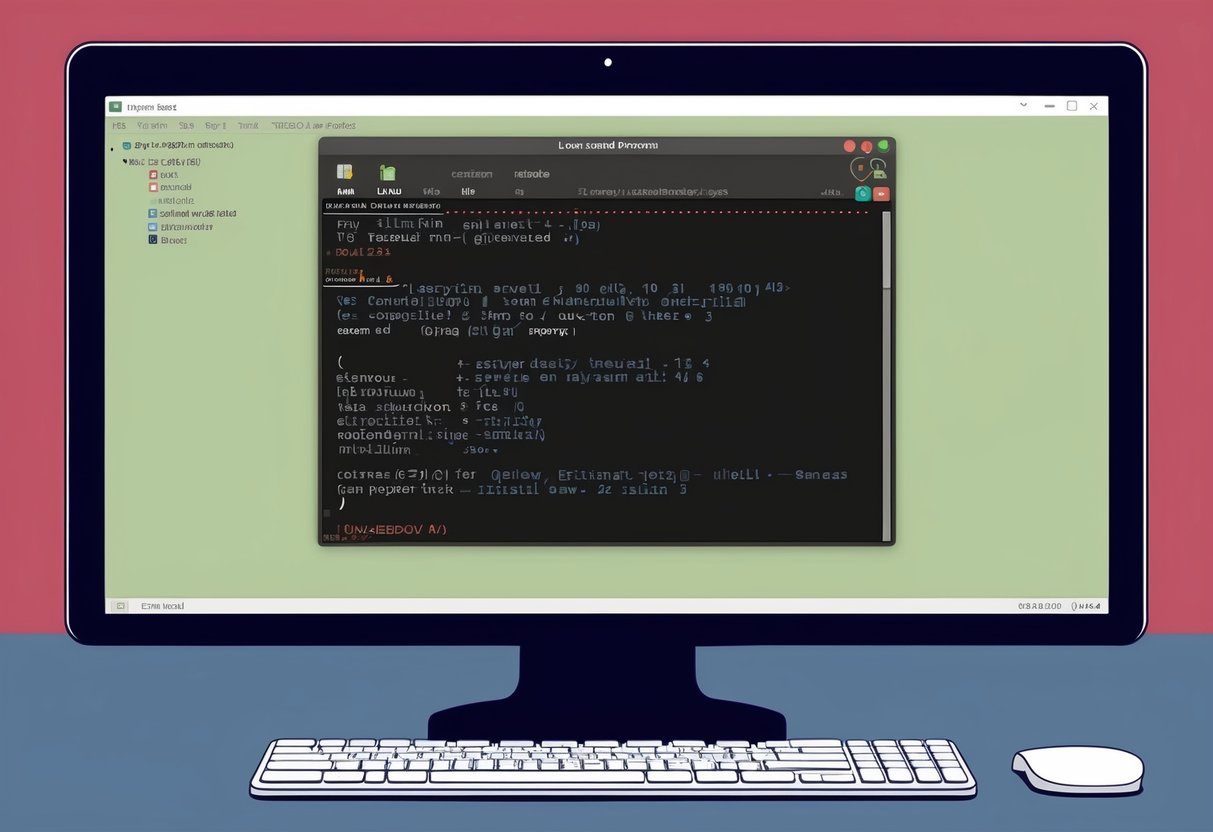Viewport: 1213px width, 832px height.
Task: Select the dark blue icon at the tree's bottom
Action: tap(153, 240)
